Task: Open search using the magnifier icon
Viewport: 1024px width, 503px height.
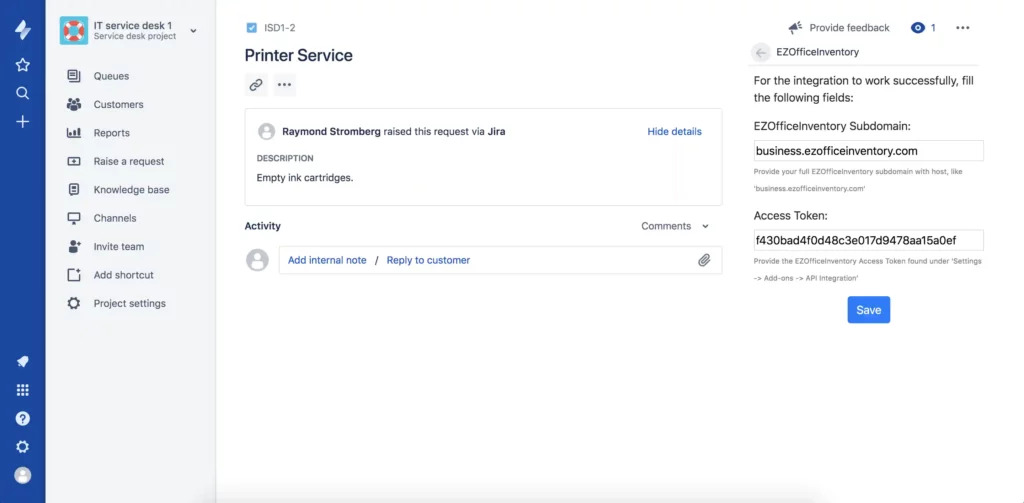Action: pyautogui.click(x=22, y=93)
